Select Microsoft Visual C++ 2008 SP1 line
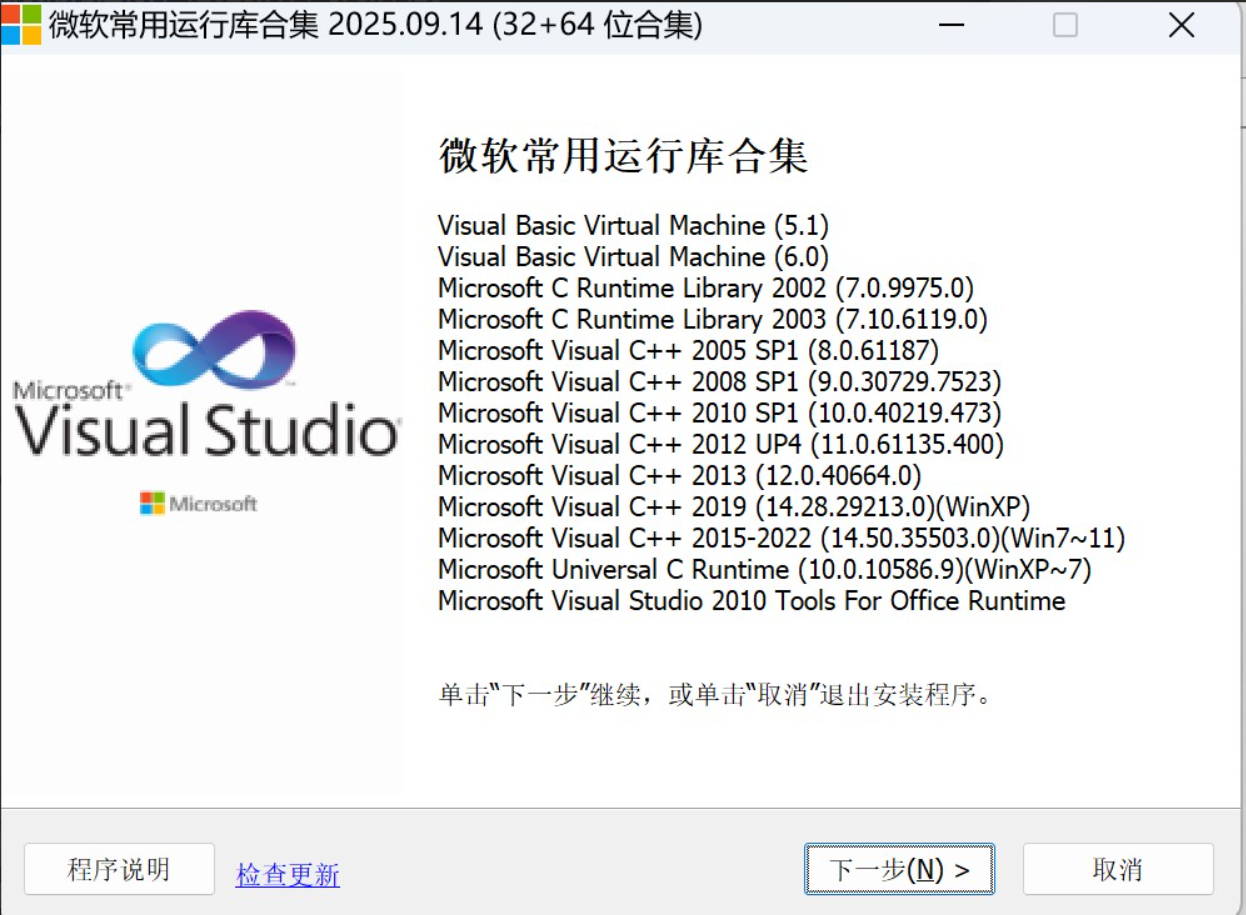The image size is (1246, 915). pos(720,382)
